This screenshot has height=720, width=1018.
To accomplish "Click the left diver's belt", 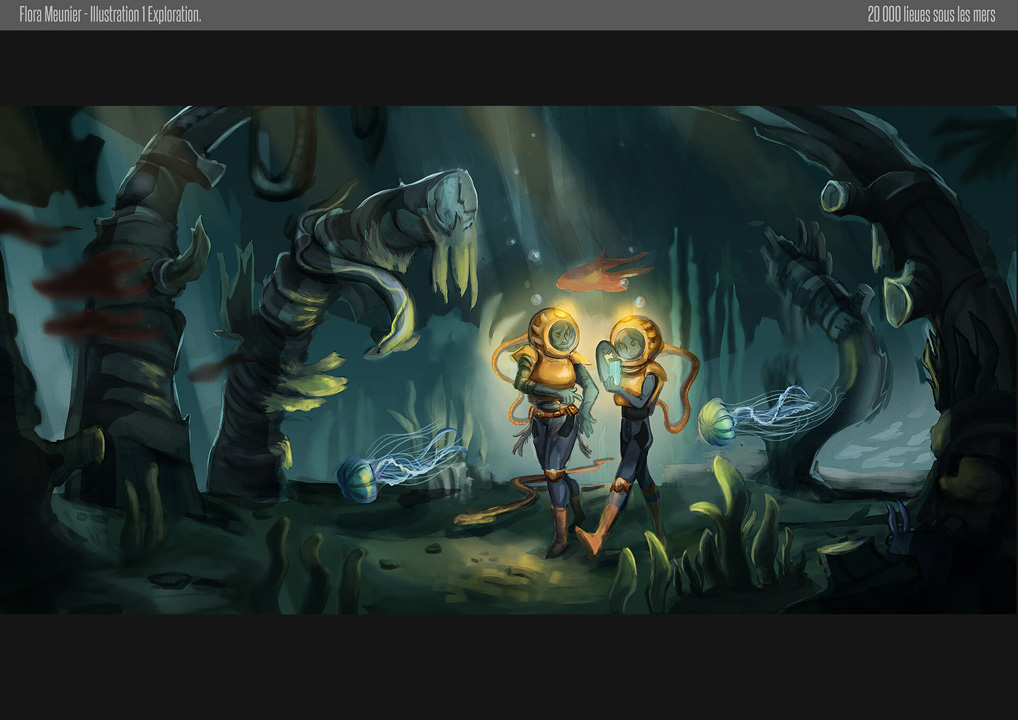I will [550, 411].
